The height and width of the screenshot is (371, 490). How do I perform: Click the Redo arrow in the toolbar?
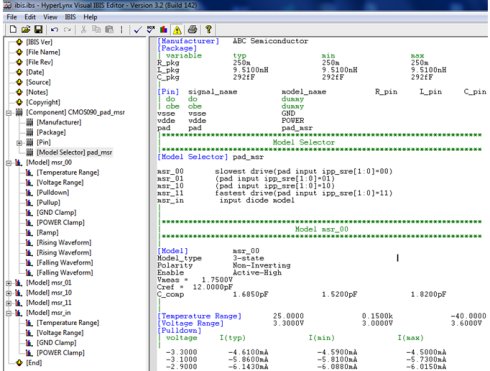pos(67,30)
